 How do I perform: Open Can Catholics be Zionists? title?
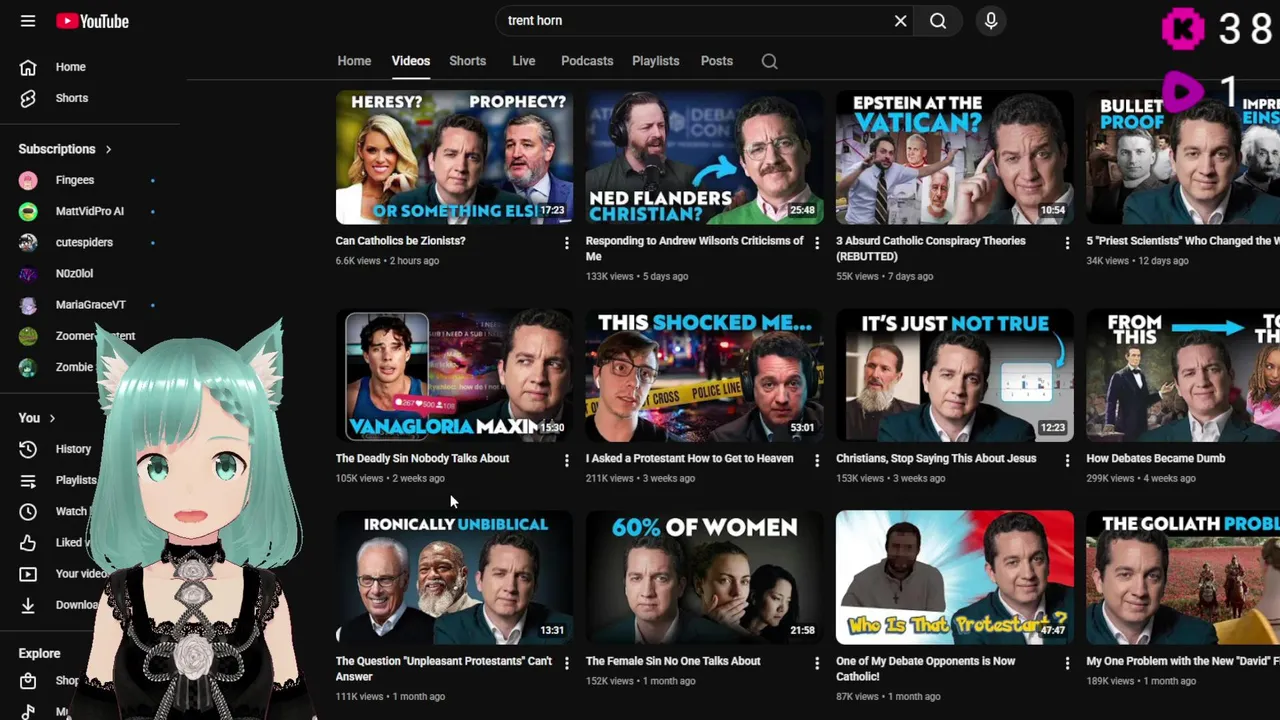400,241
